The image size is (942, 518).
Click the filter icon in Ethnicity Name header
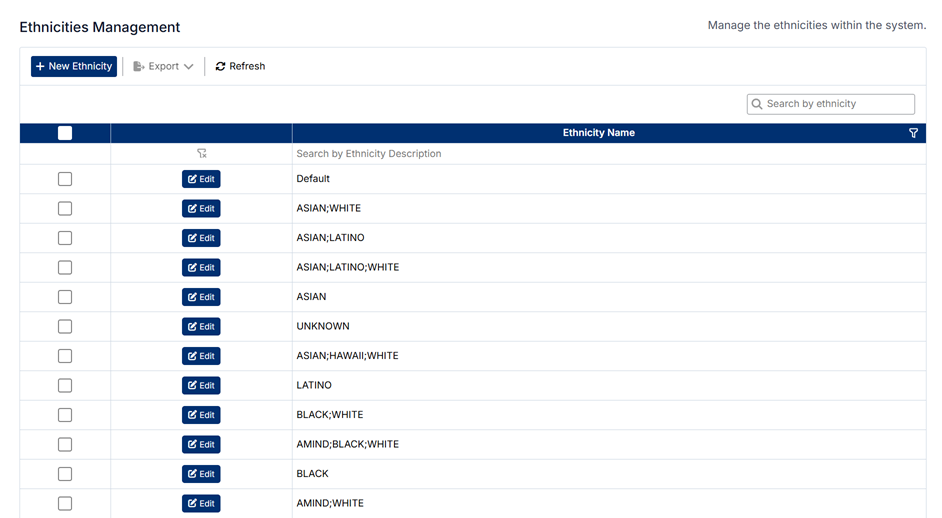(x=913, y=133)
